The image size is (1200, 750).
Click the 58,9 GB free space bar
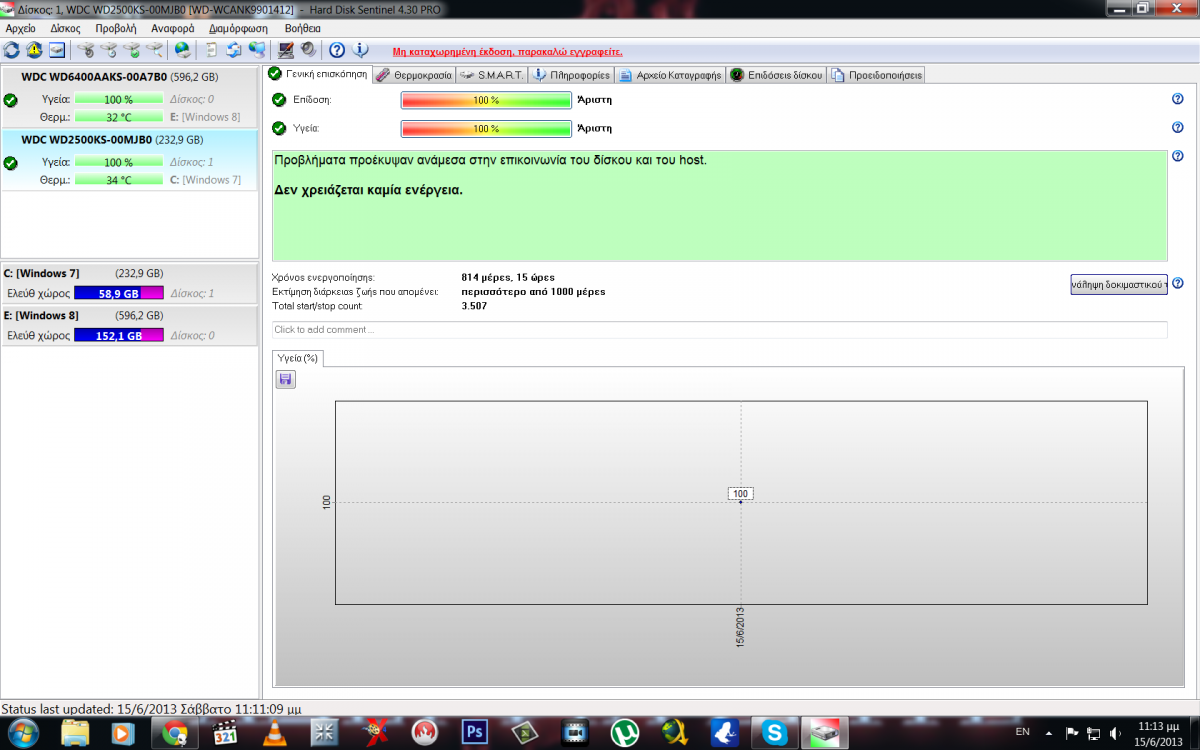point(118,294)
